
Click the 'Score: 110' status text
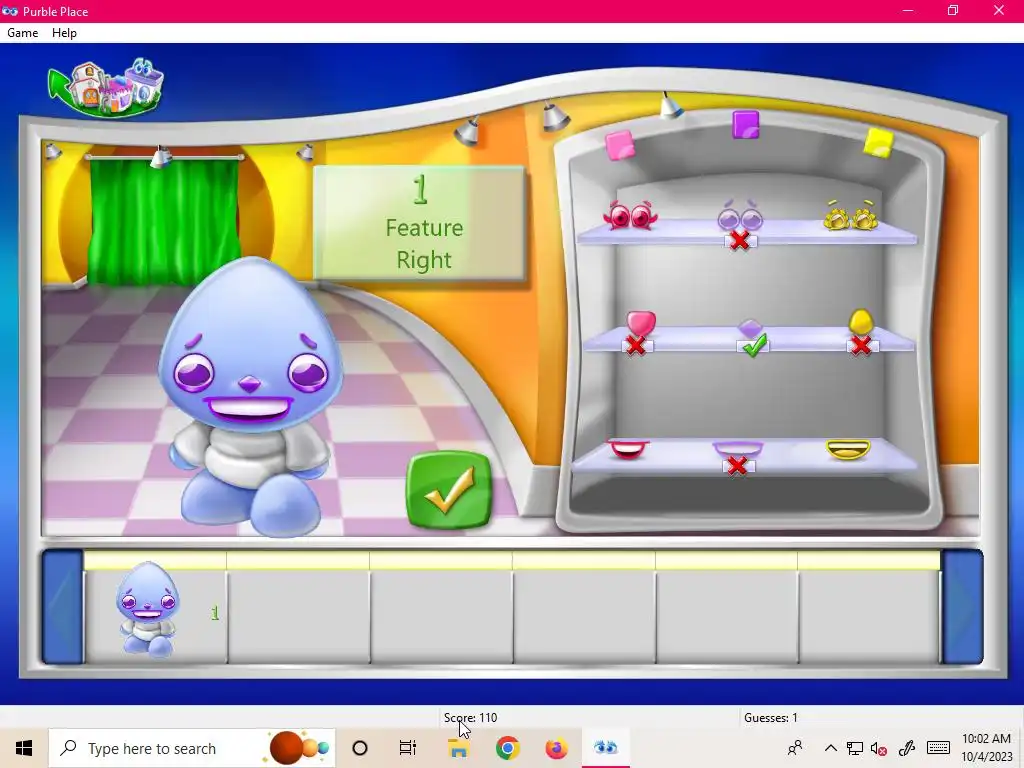click(470, 717)
